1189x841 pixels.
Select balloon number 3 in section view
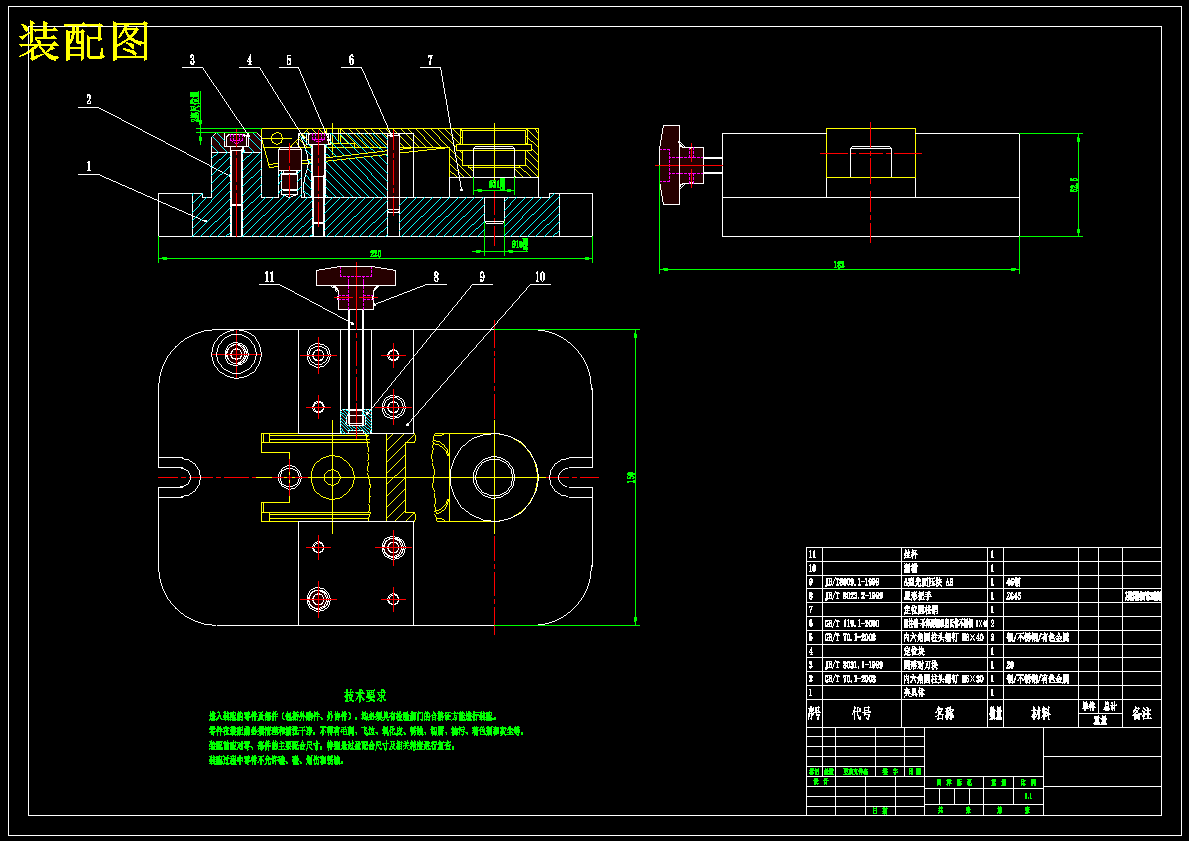(x=193, y=59)
